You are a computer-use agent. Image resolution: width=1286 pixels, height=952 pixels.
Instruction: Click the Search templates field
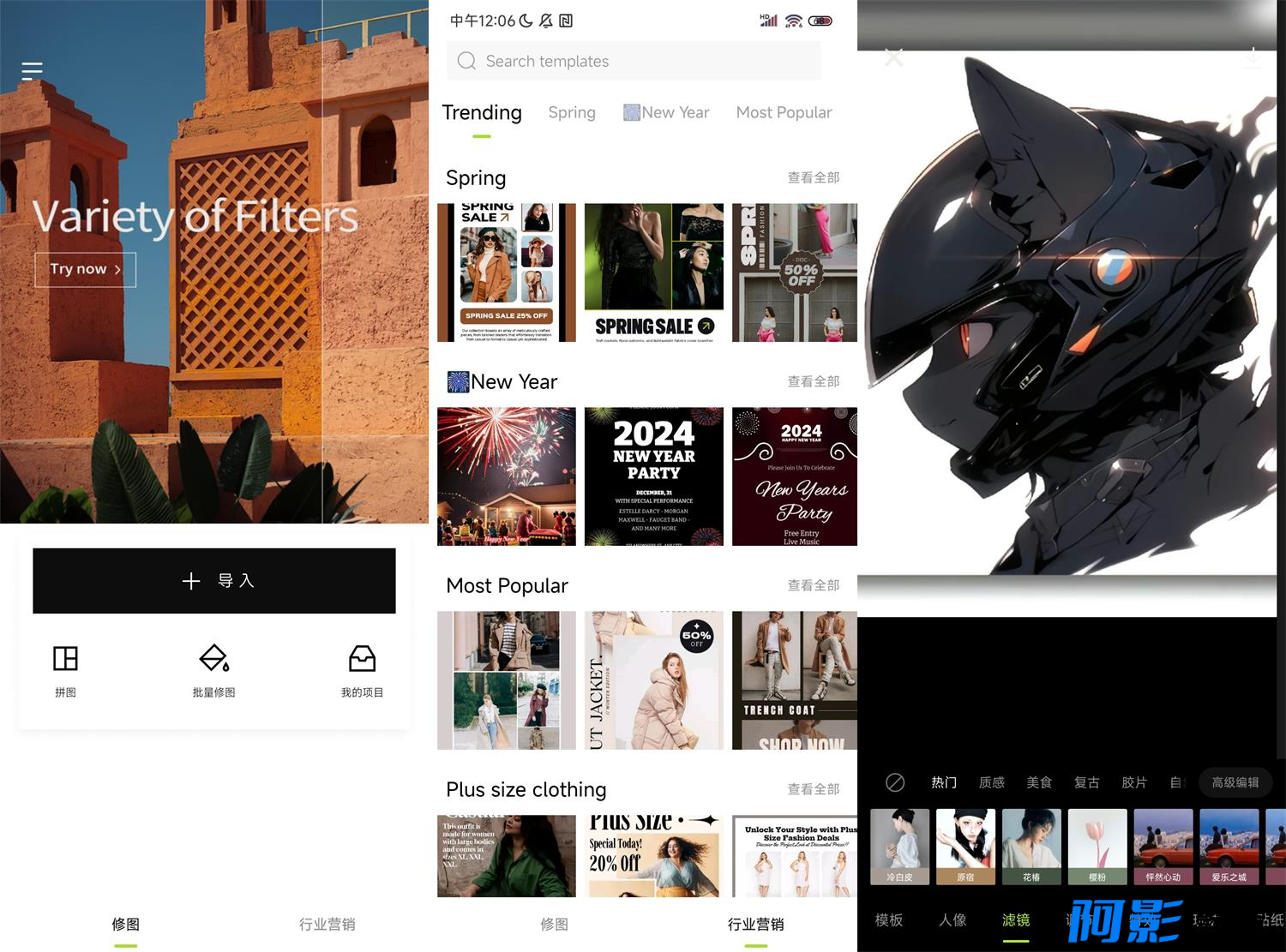pyautogui.click(x=634, y=61)
